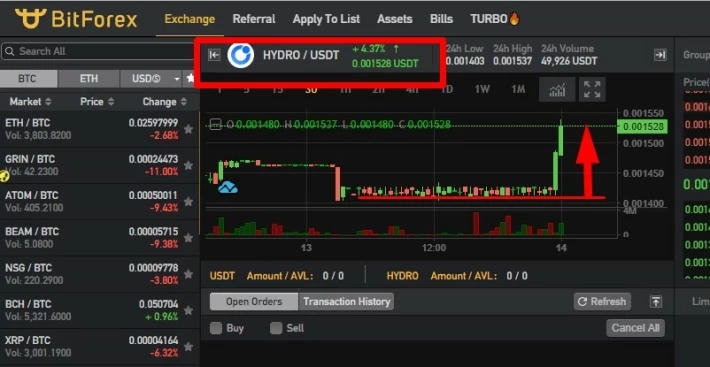Screen dimensions: 710x367
Task: Click the 24h High value 0.001537
Action: click(x=513, y=61)
